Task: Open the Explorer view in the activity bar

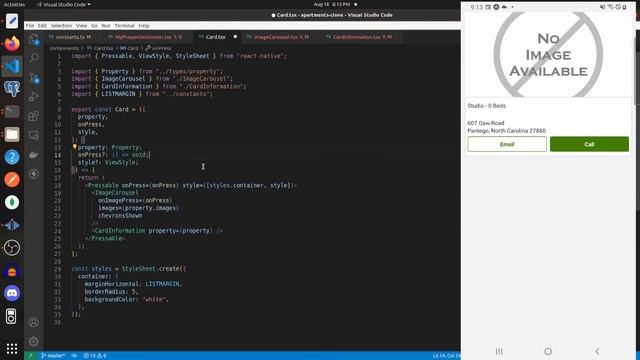Action: [x=34, y=40]
